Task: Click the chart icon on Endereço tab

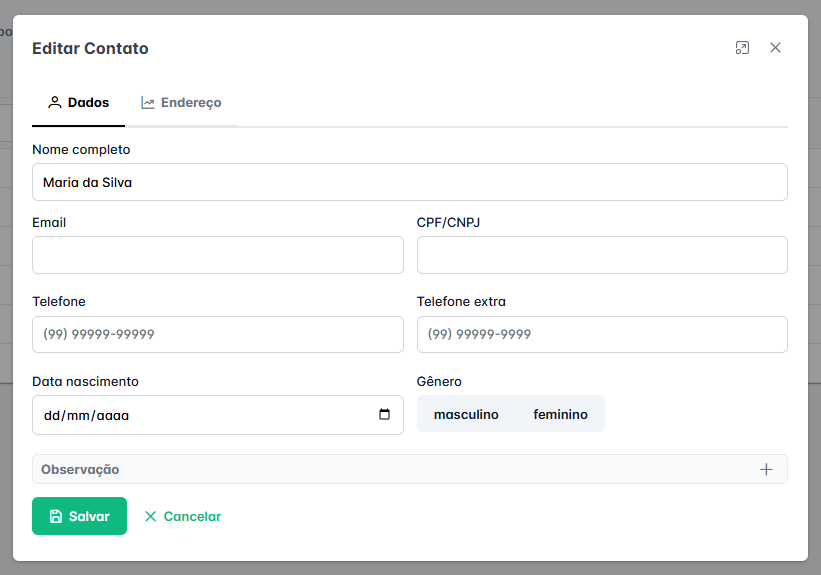Action: click(x=148, y=103)
